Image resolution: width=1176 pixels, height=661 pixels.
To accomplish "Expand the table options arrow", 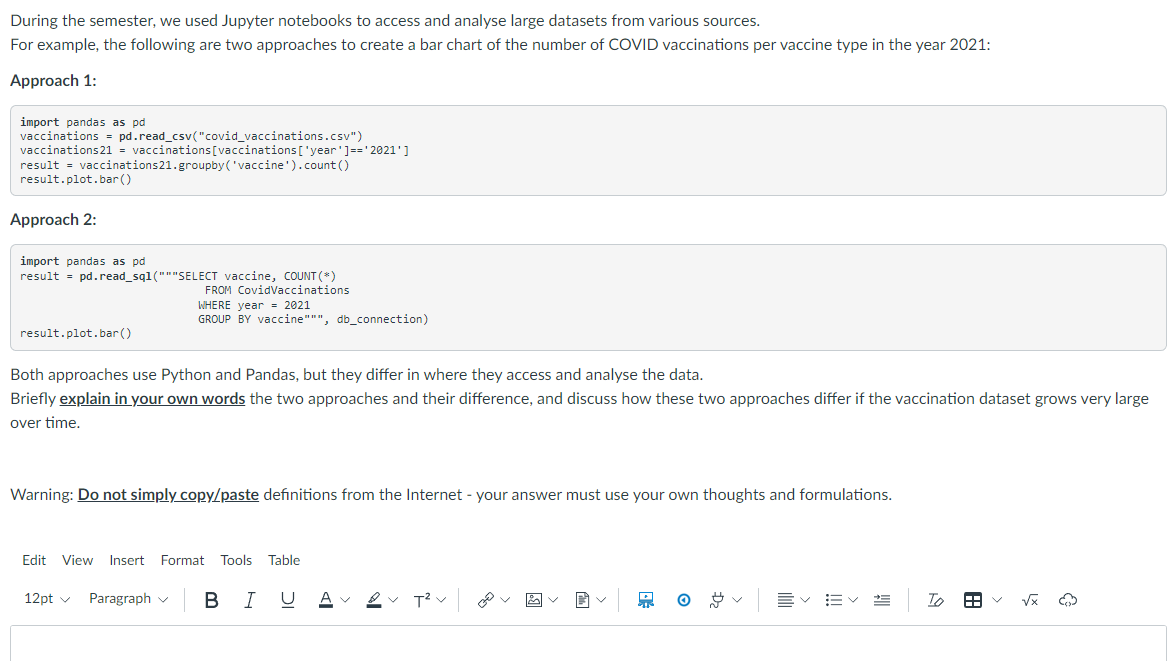I will tap(997, 600).
